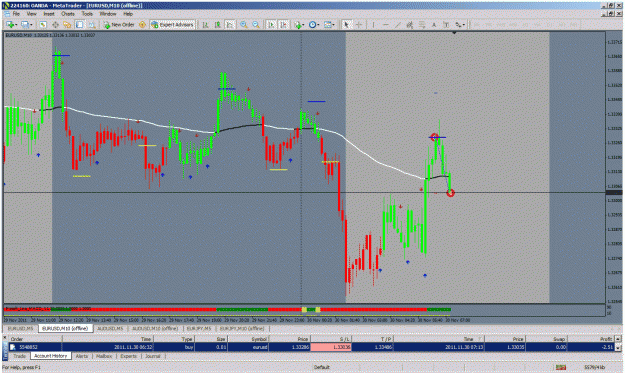Open the Window menu

(x=108, y=14)
